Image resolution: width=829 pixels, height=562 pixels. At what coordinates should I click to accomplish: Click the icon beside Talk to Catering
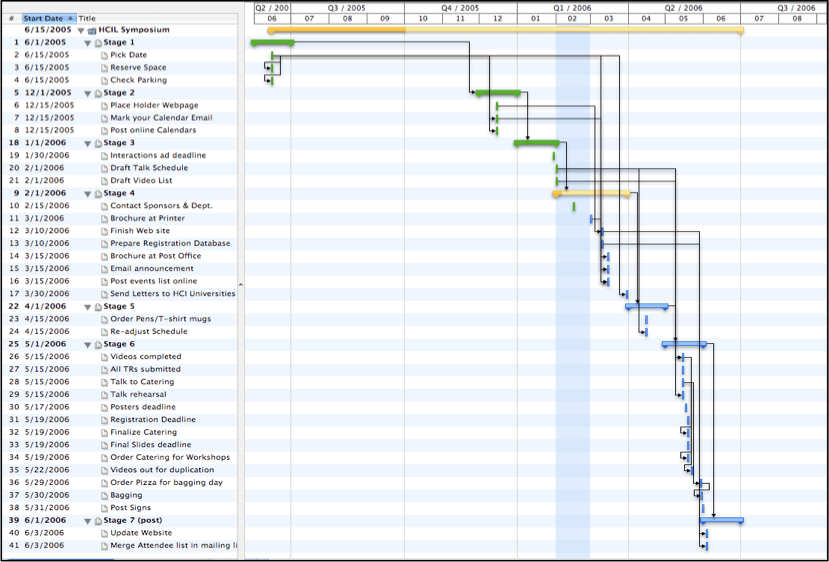pos(104,383)
